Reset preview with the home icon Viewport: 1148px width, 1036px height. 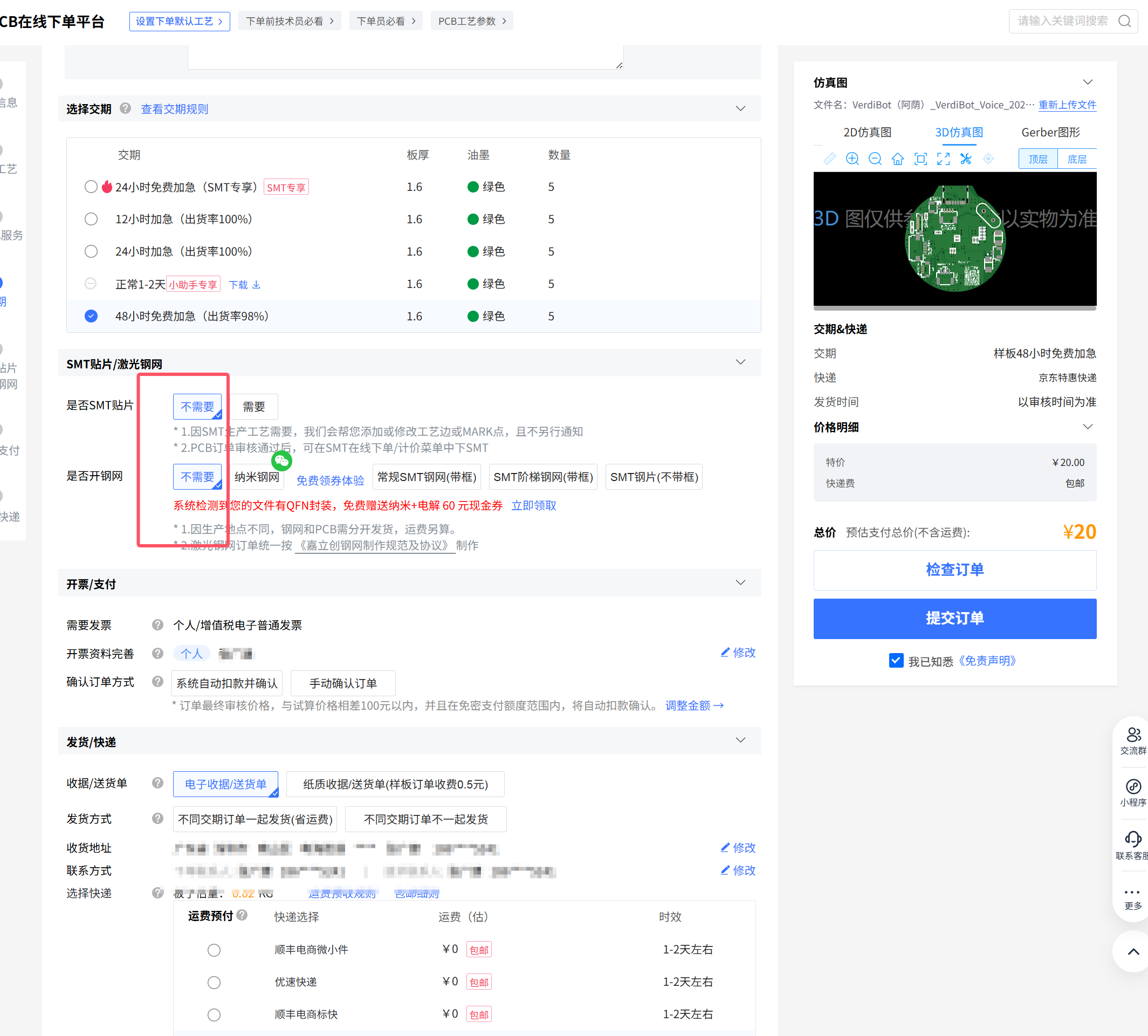(x=898, y=159)
